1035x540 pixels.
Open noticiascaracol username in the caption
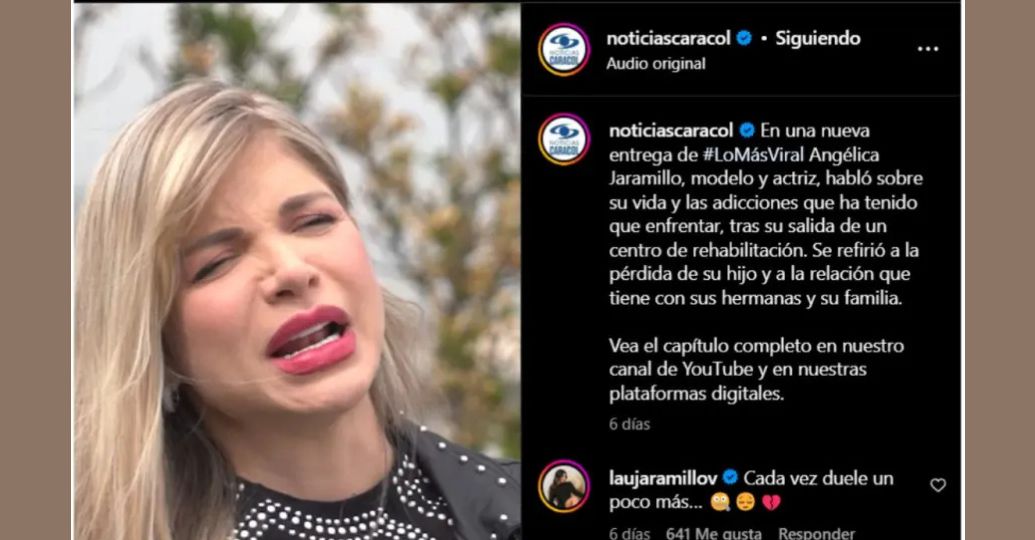(671, 131)
